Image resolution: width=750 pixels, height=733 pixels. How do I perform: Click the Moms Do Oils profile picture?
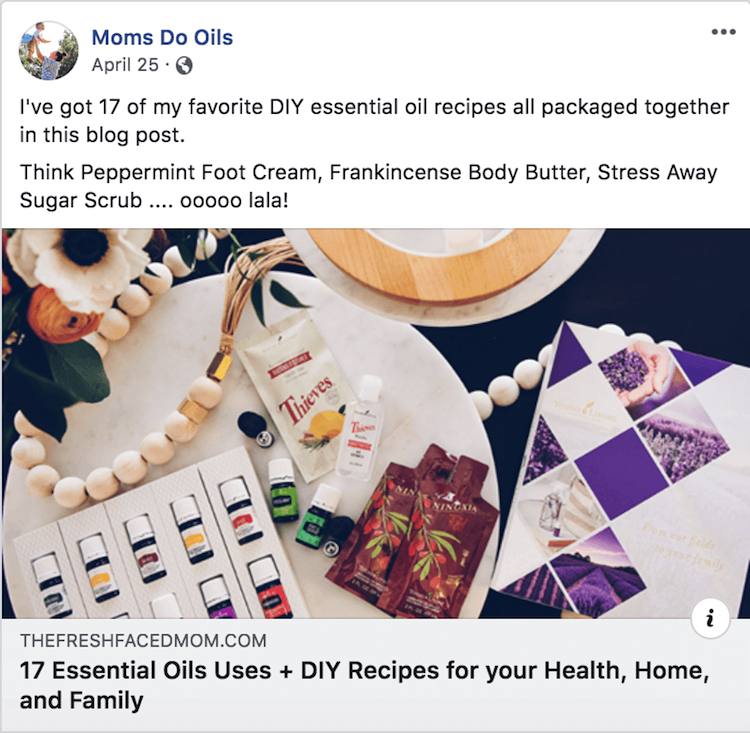point(48,50)
